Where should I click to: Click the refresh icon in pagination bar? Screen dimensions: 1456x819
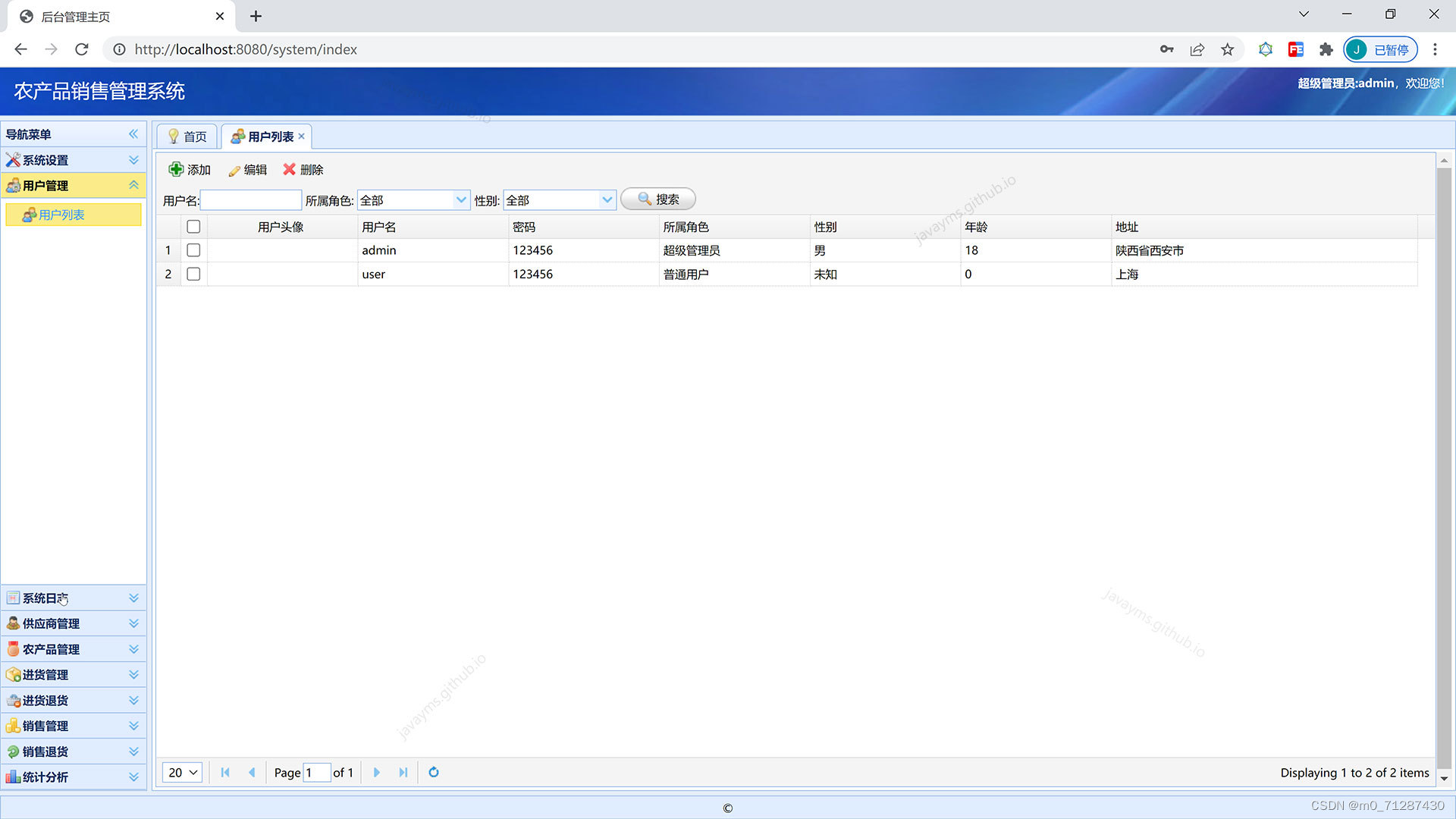(x=434, y=772)
